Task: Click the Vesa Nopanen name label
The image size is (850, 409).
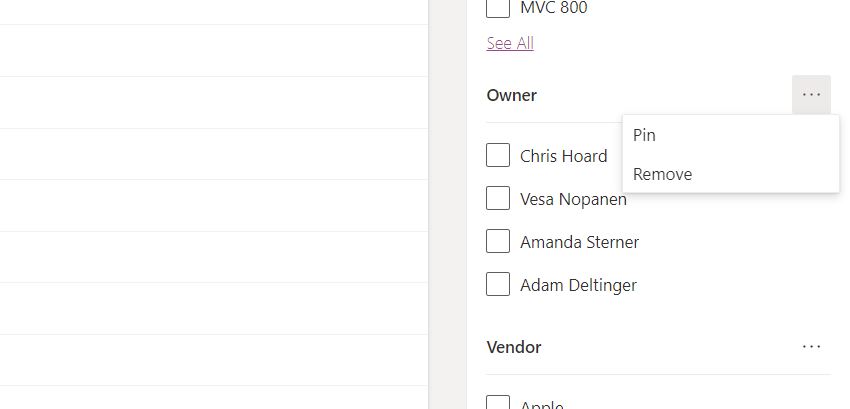Action: (573, 199)
